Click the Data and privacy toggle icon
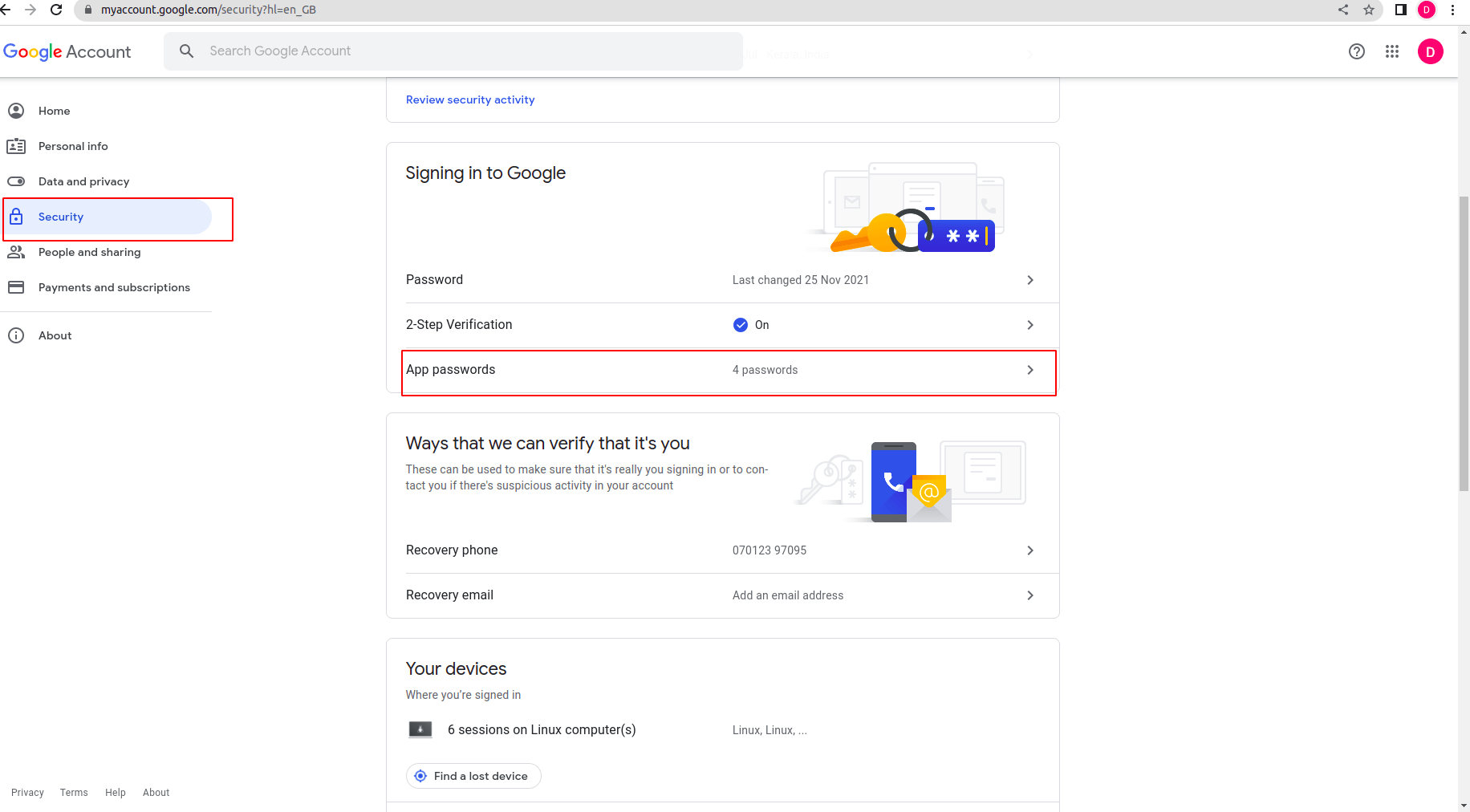The width and height of the screenshot is (1470, 812). click(x=16, y=181)
